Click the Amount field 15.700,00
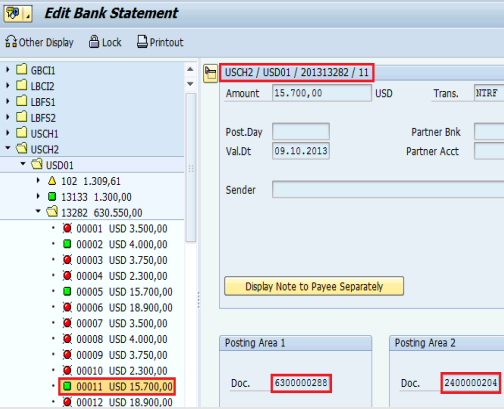Screen dimensions: 504x409 click(322, 93)
